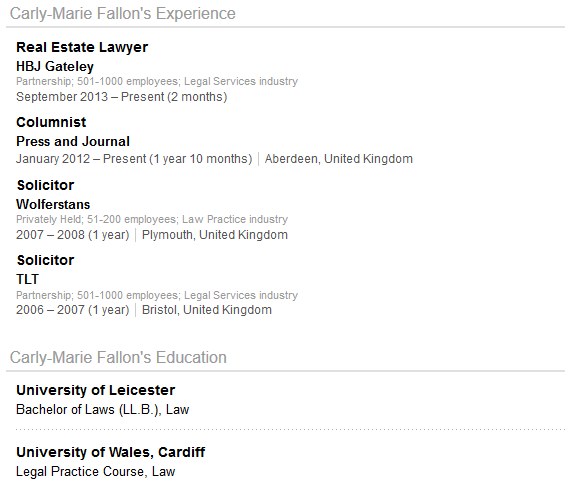Click the Legal Practice Course, Law text
The width and height of the screenshot is (573, 489).
pyautogui.click(x=96, y=472)
